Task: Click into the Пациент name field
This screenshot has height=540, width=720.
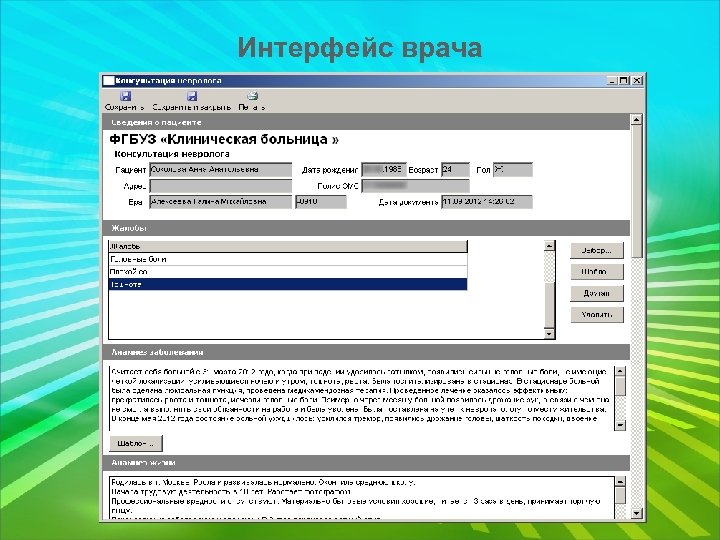Action: pos(221,169)
